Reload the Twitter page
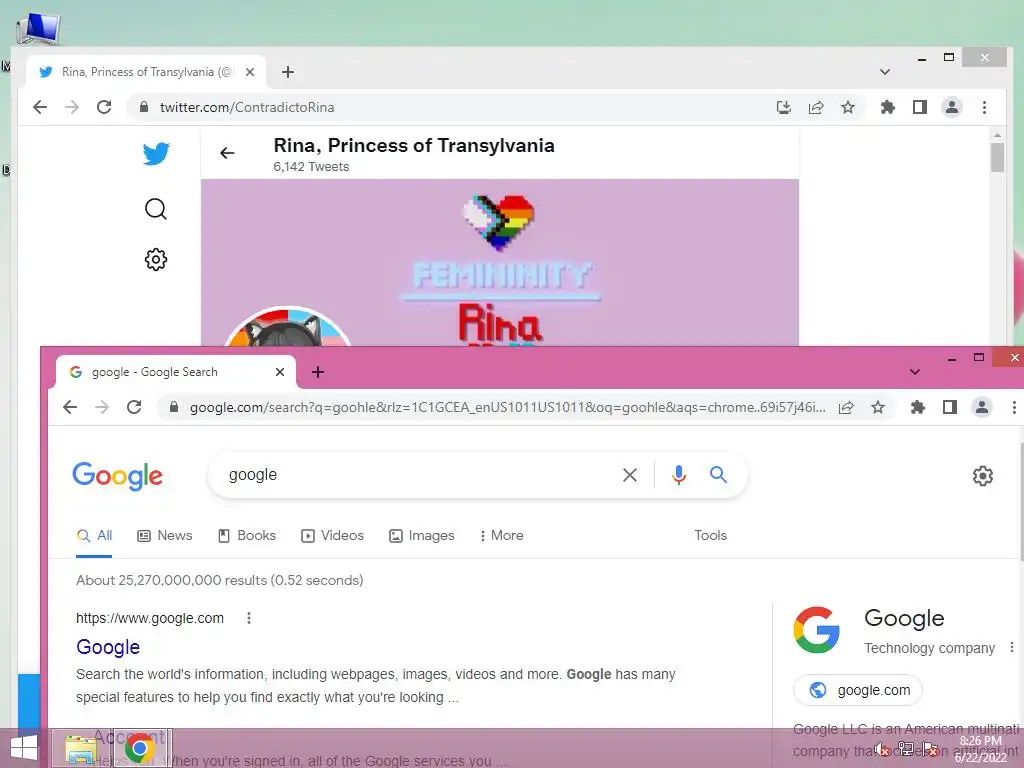The width and height of the screenshot is (1024, 768). (x=104, y=107)
